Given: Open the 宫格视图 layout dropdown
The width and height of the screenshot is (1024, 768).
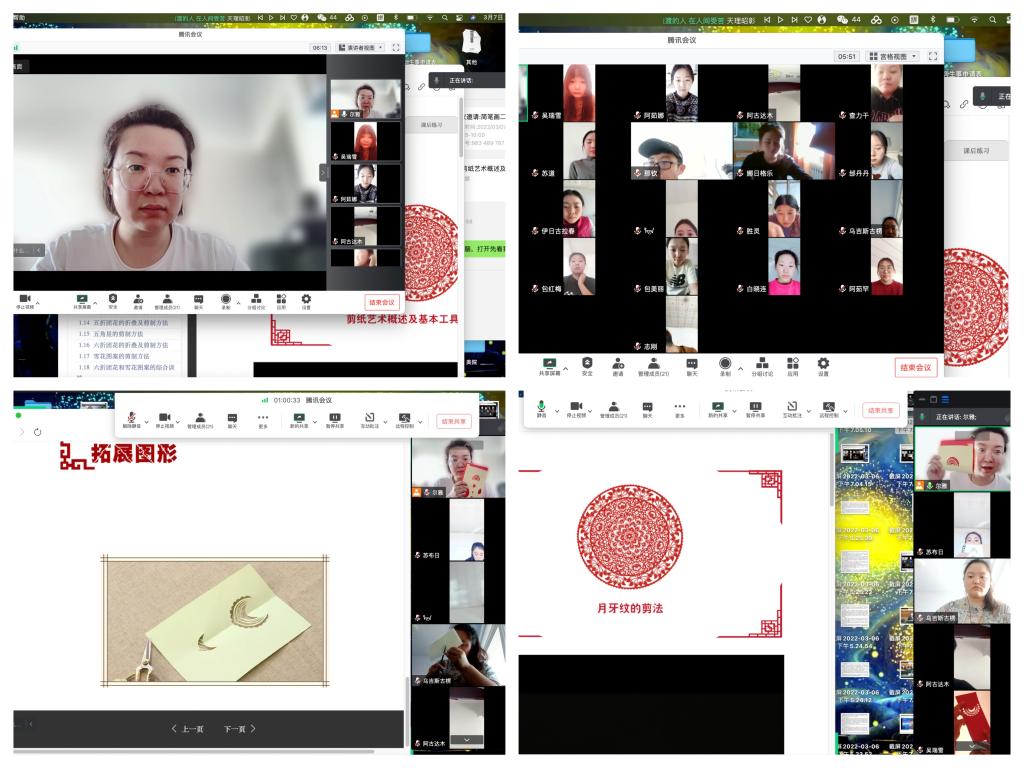Looking at the screenshot, I should point(892,57).
